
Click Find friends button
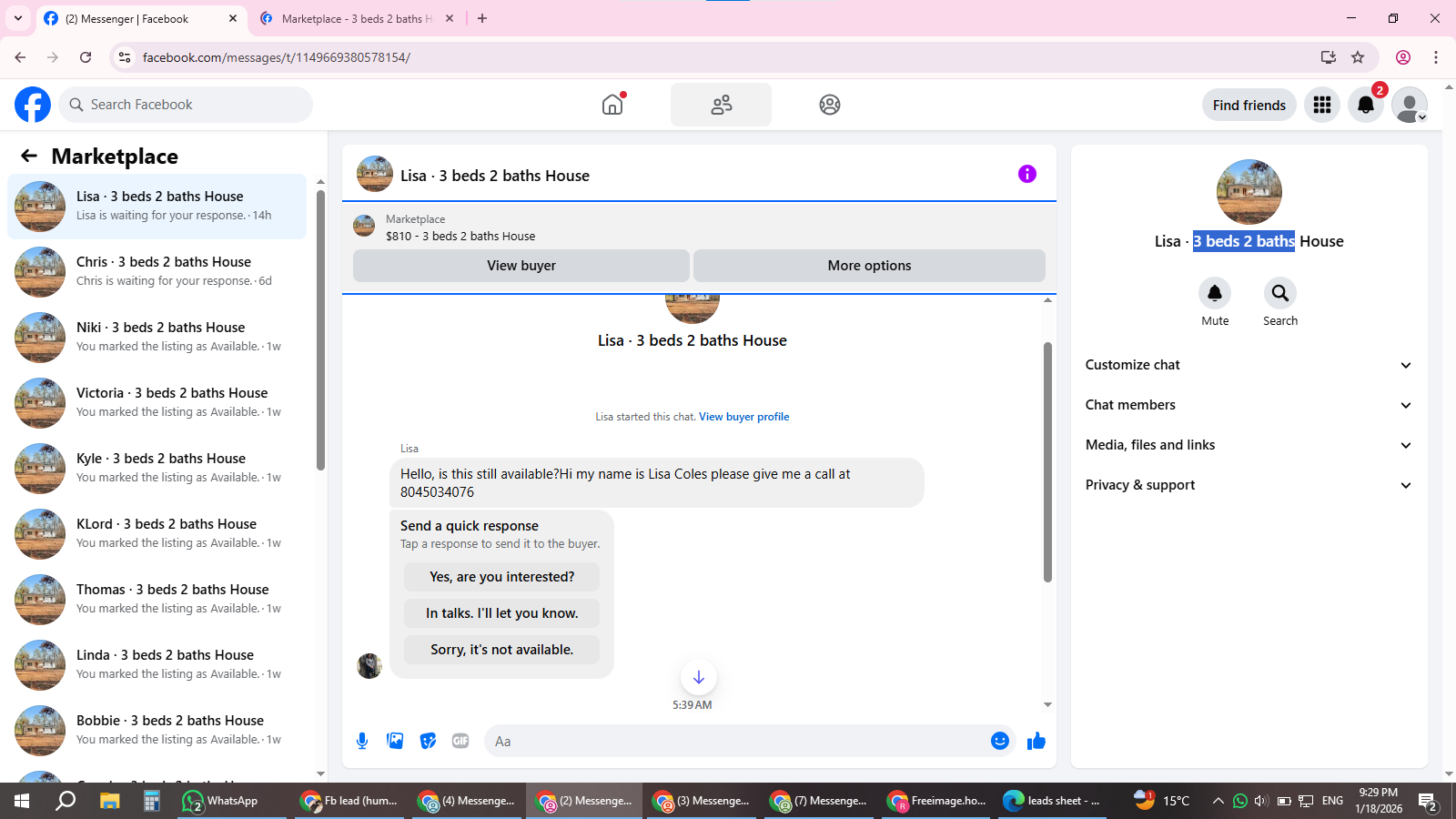coord(1249,105)
